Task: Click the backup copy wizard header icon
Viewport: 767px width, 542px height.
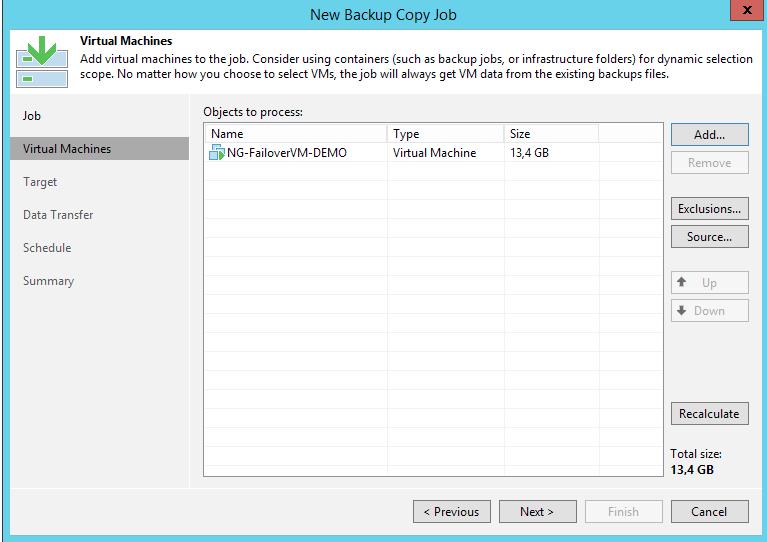Action: point(42,62)
